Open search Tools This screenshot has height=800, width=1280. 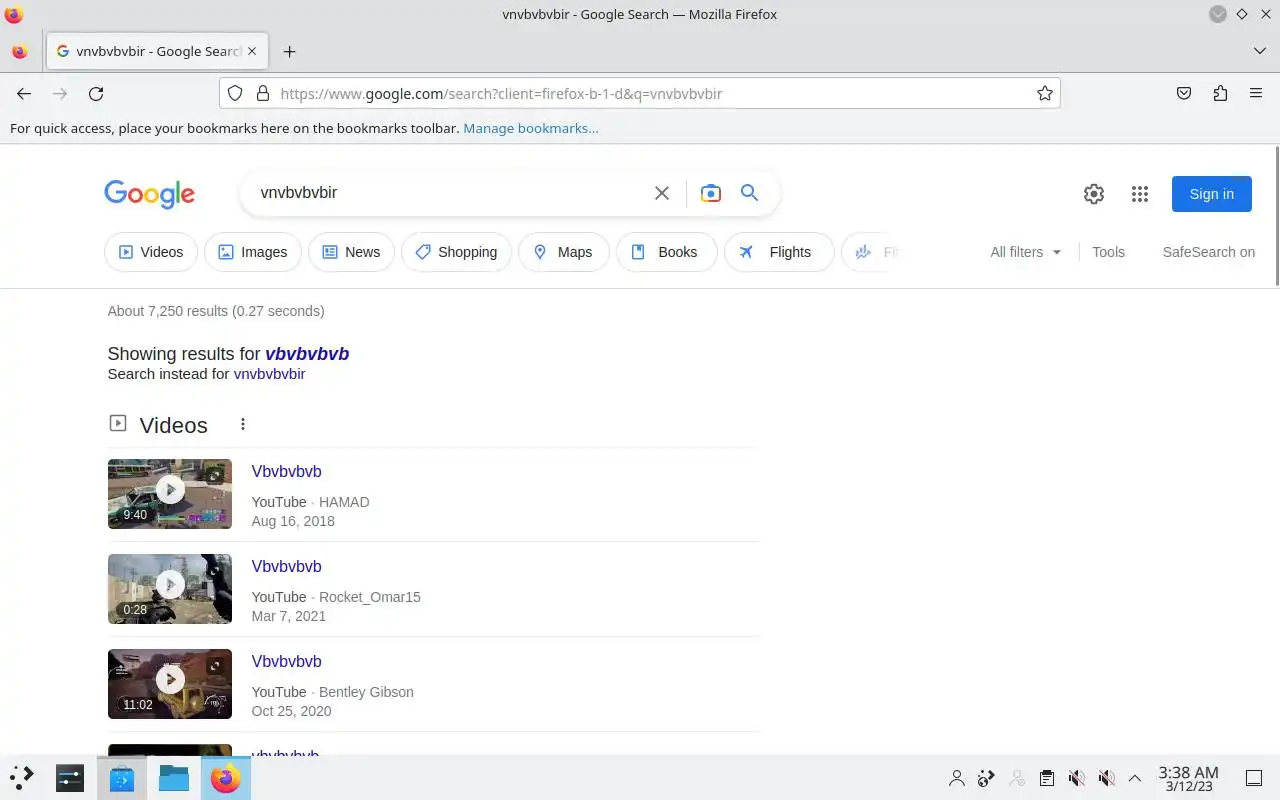[1108, 252]
